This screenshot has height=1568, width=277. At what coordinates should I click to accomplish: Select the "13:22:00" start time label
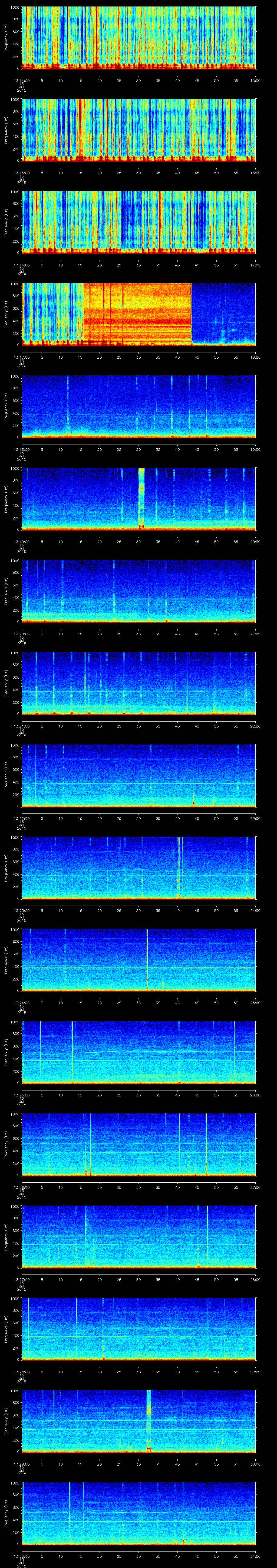(x=22, y=818)
